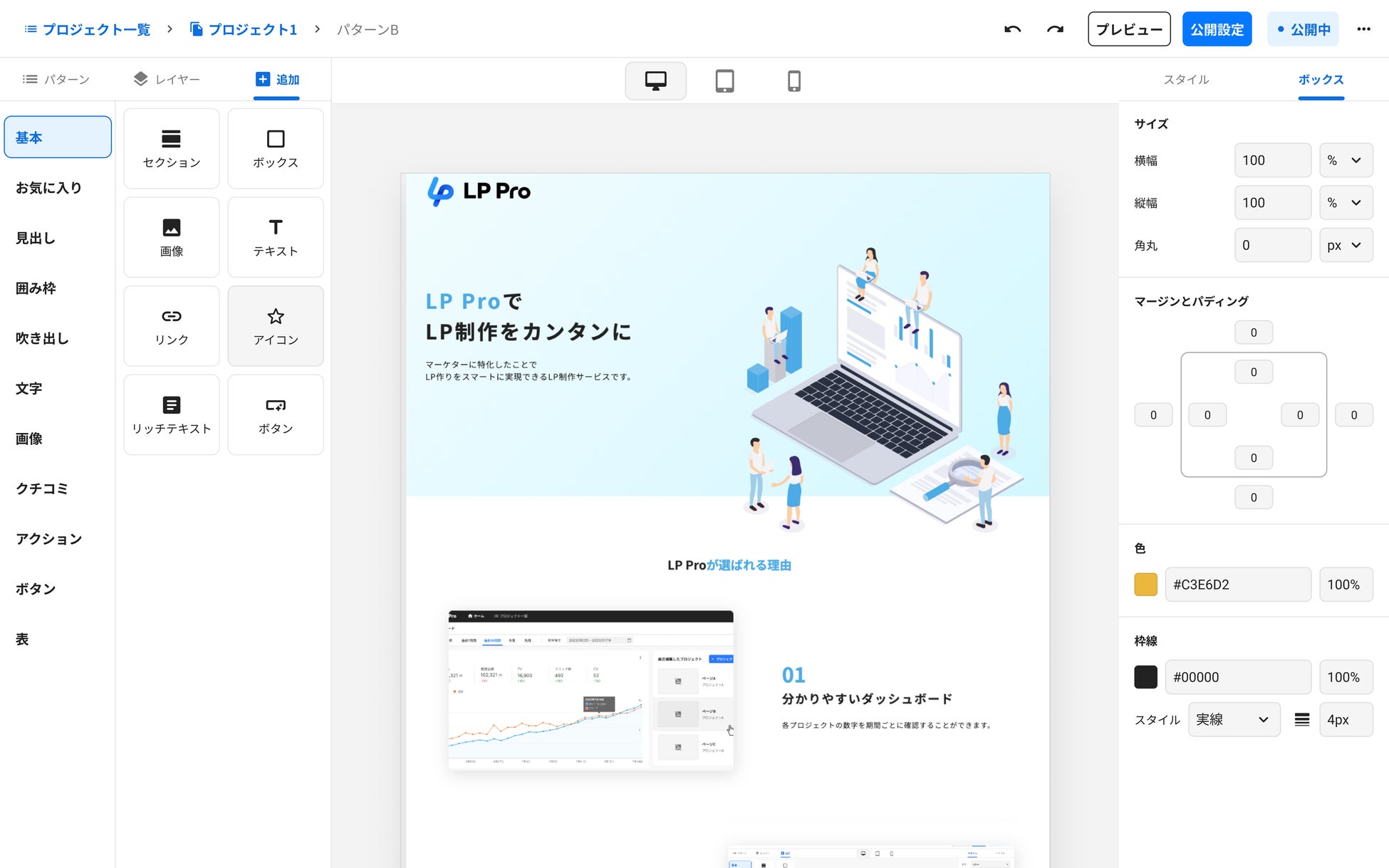Click the yellow background color swatch
Image resolution: width=1389 pixels, height=868 pixels.
pyautogui.click(x=1145, y=585)
